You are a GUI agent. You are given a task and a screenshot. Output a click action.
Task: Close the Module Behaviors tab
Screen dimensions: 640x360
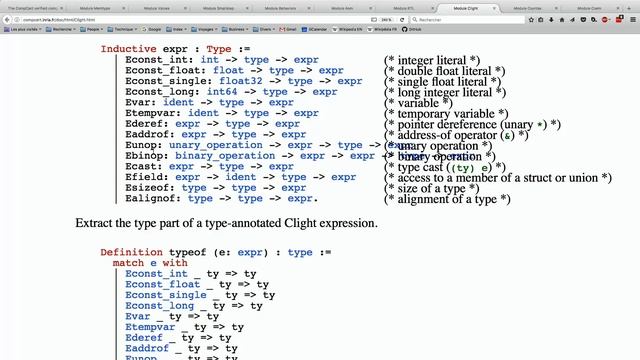click(x=309, y=8)
